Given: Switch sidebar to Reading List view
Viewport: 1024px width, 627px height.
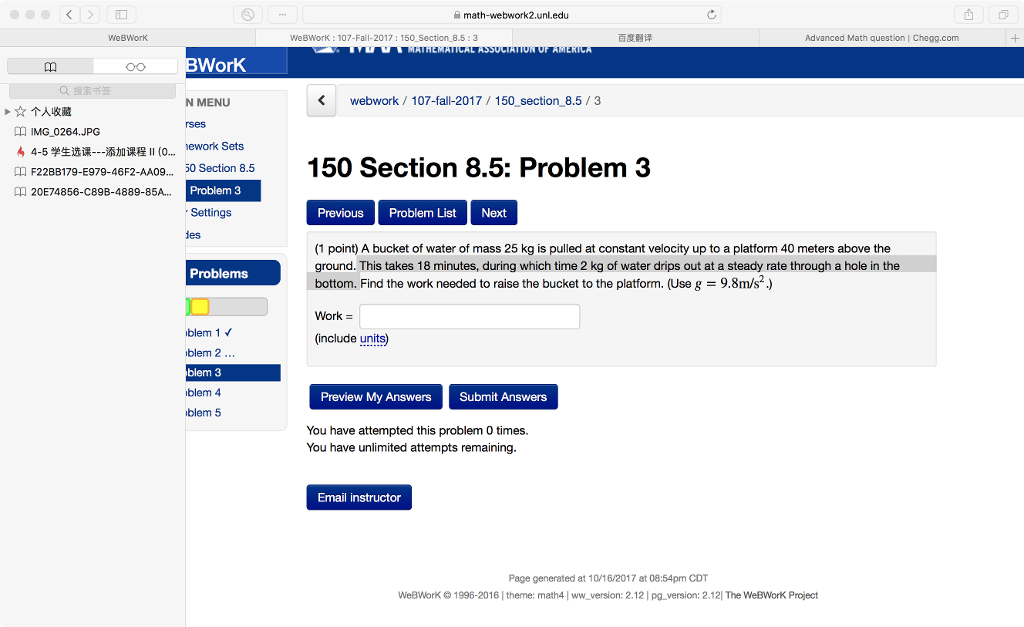Looking at the screenshot, I should pos(136,65).
